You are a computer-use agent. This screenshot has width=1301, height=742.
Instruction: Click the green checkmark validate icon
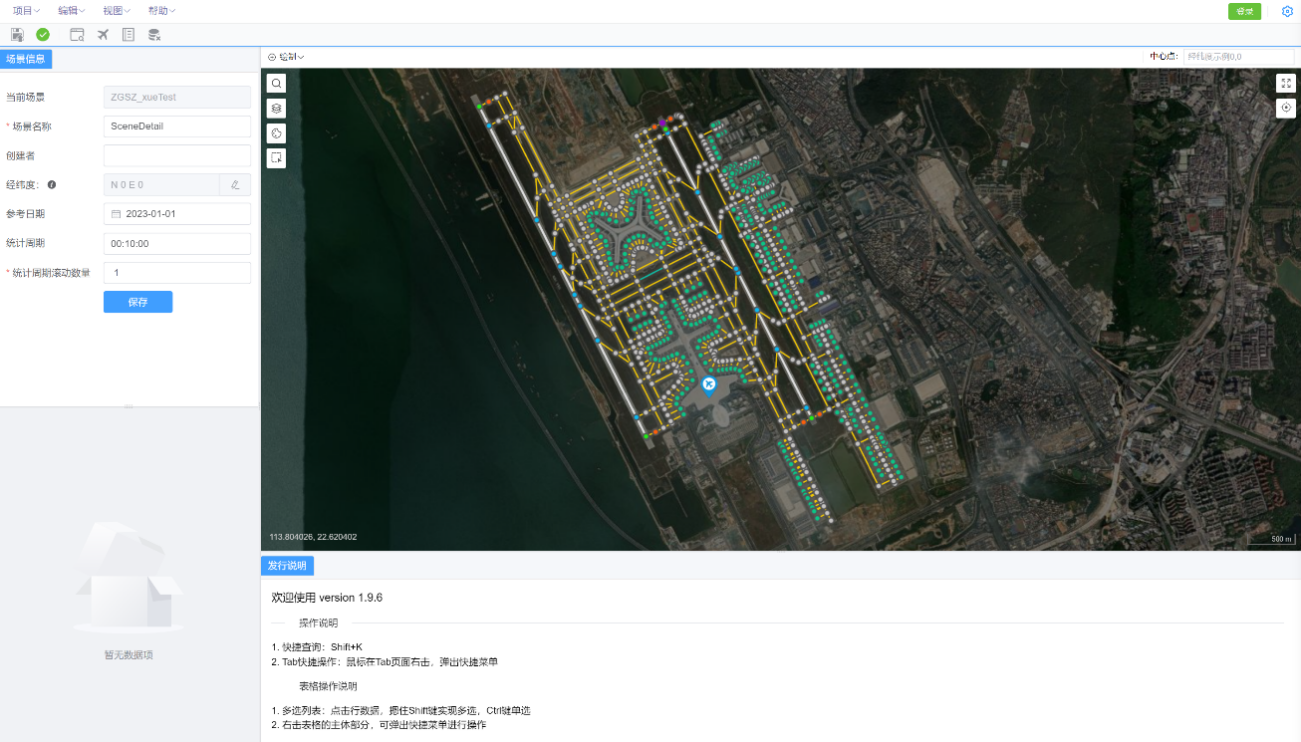pyautogui.click(x=43, y=34)
